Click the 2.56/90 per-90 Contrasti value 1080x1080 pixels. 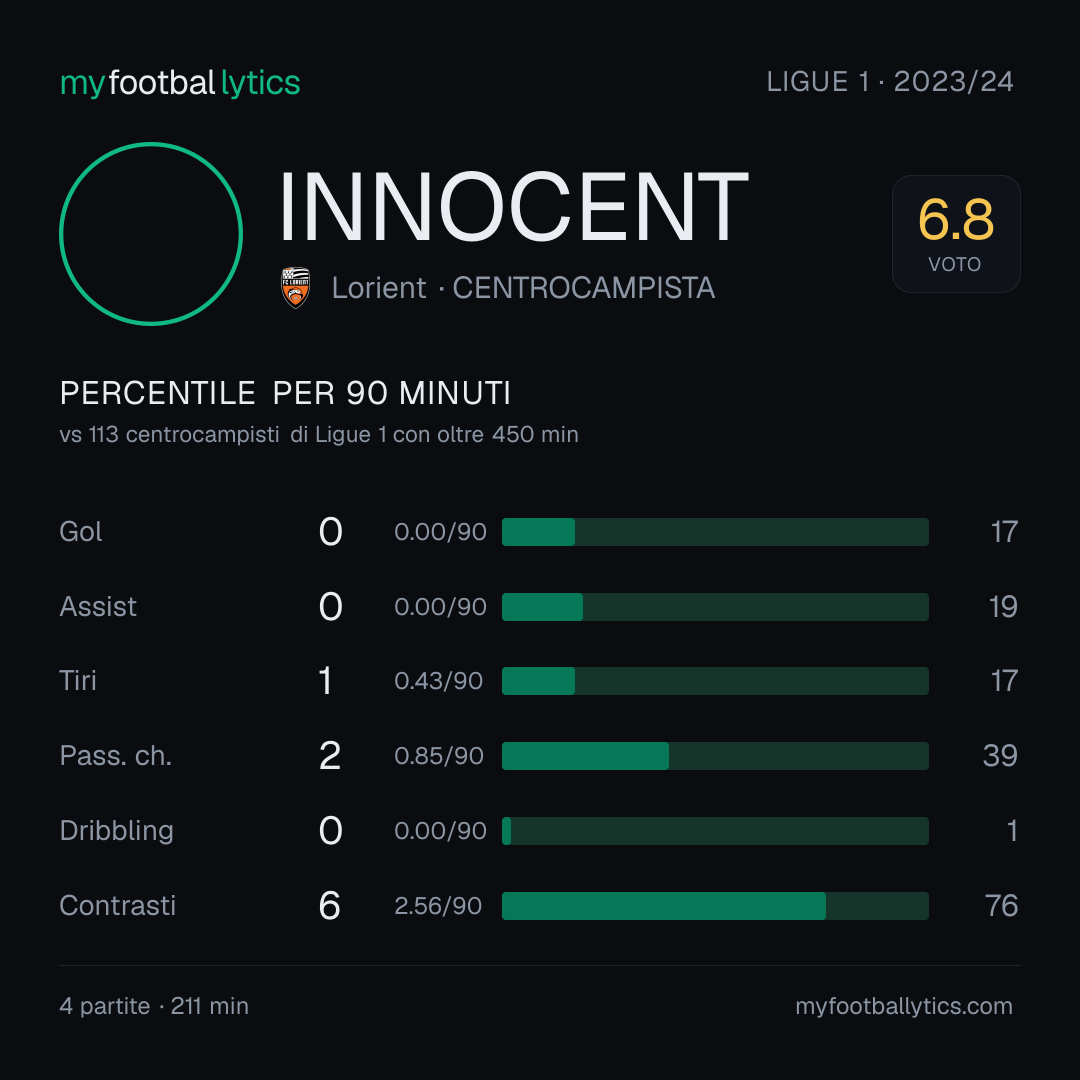click(438, 906)
